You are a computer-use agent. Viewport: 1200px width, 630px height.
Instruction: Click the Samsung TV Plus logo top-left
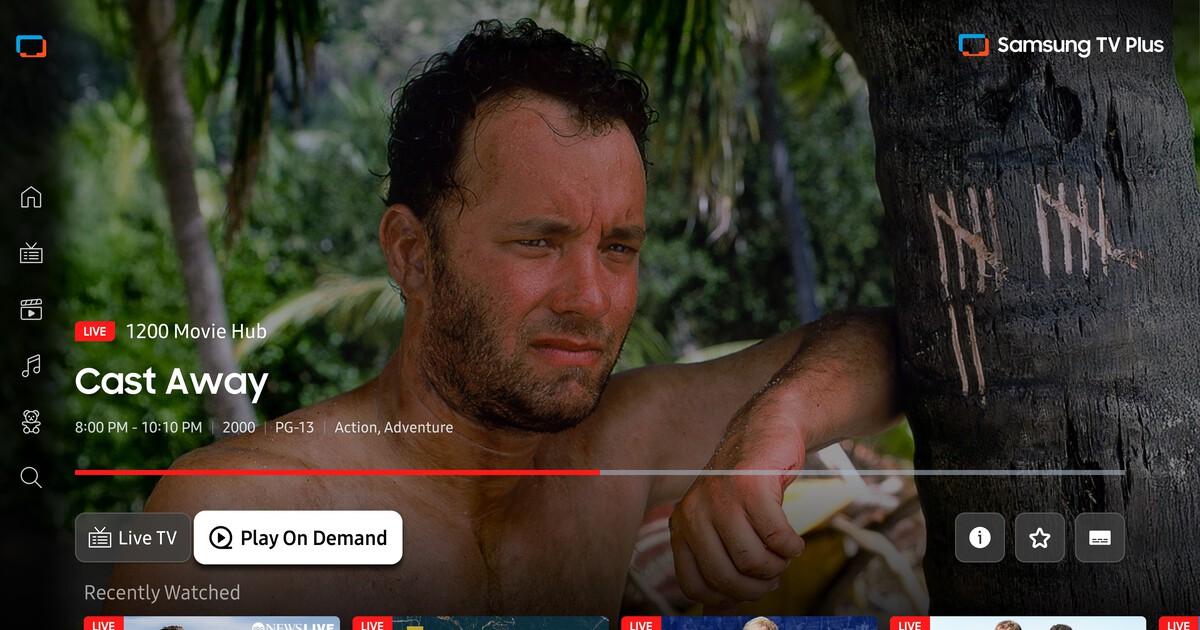[31, 46]
